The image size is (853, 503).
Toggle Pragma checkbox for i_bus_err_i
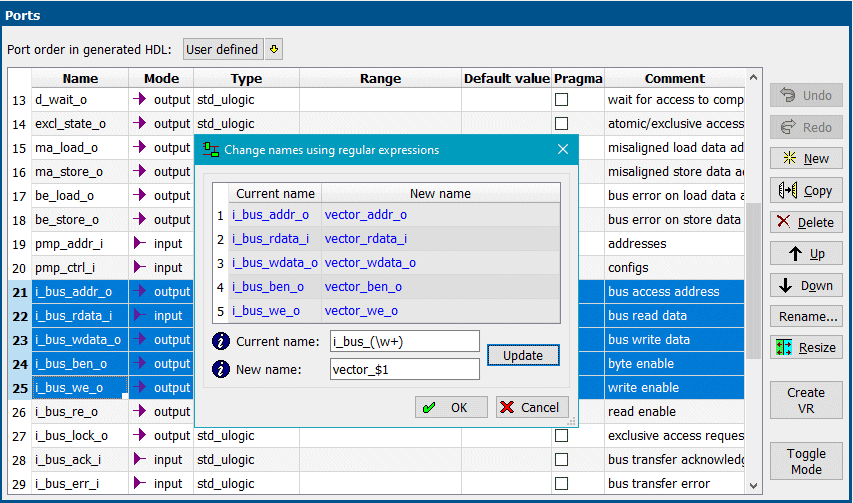pyautogui.click(x=561, y=483)
